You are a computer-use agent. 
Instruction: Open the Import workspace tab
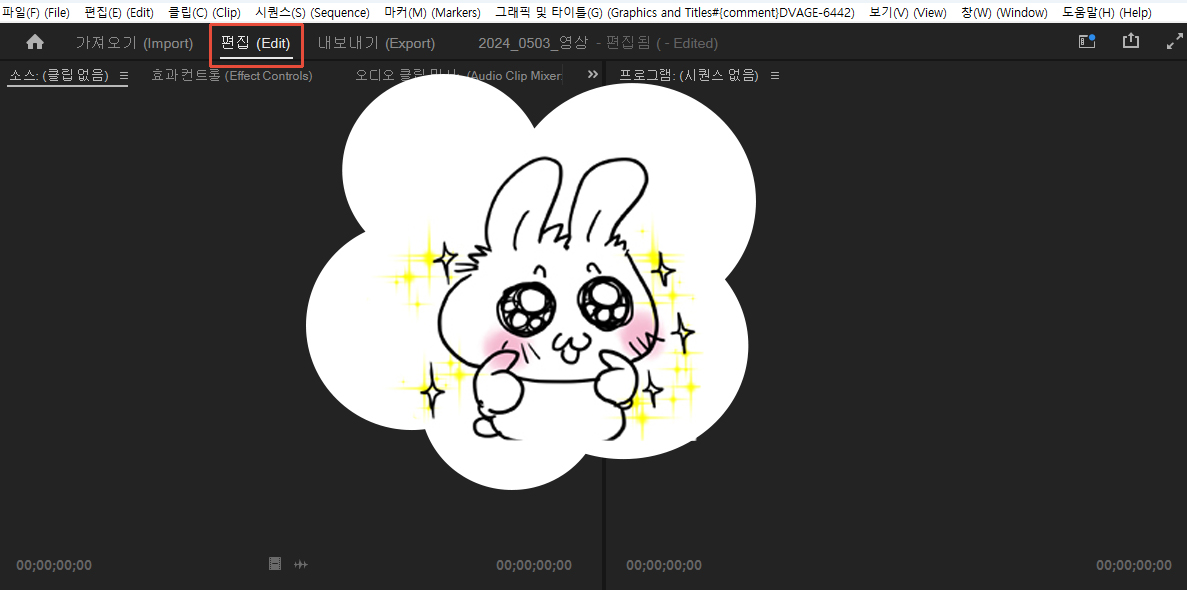coord(134,43)
